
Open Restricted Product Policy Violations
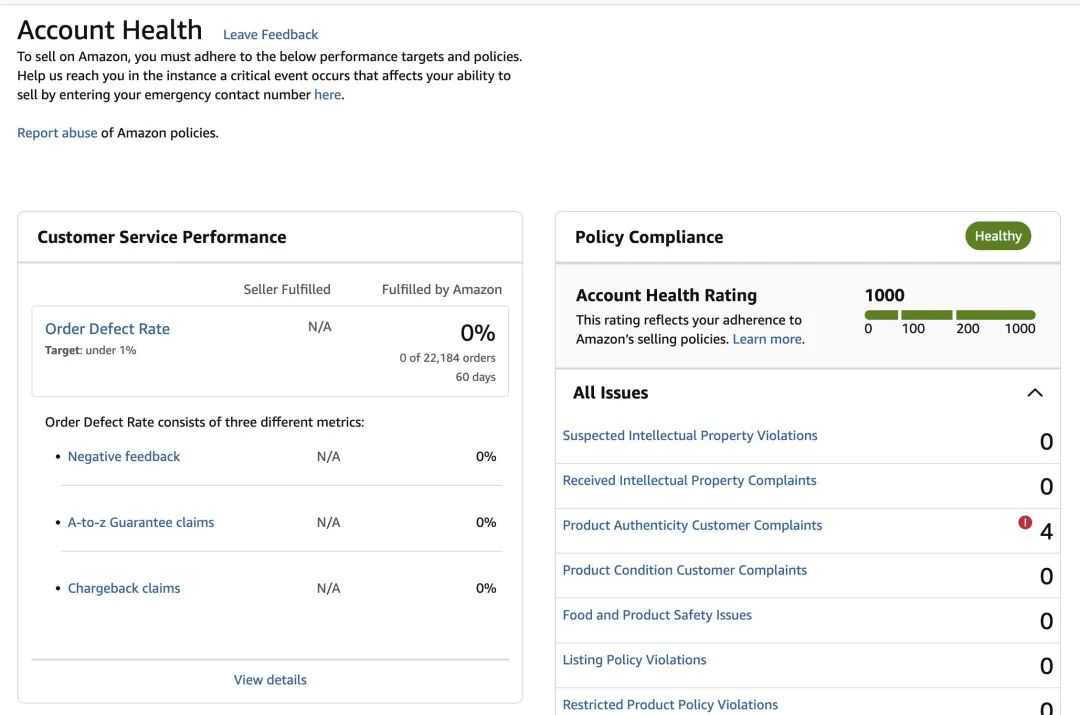point(670,704)
